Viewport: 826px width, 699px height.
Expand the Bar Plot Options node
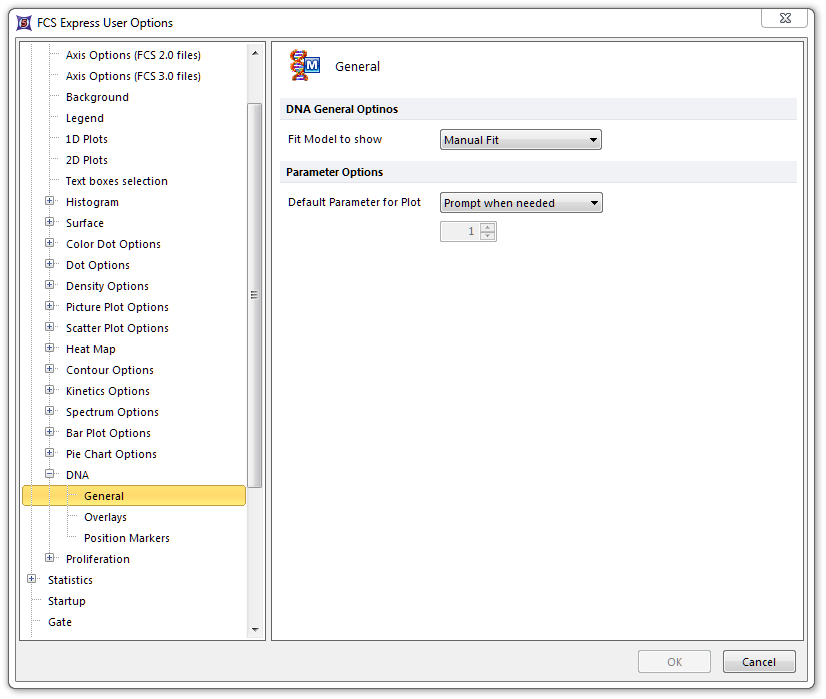click(50, 432)
